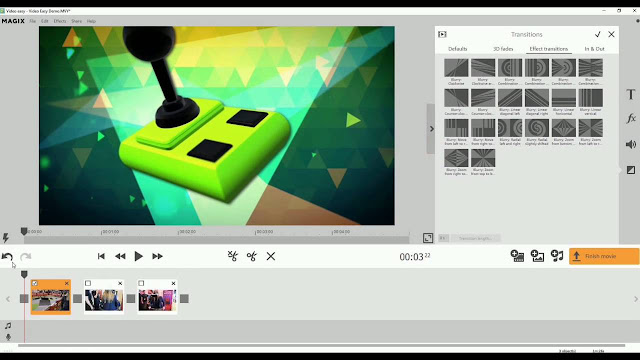640x360 pixels.
Task: Close the Transitions panel
Action: point(611,34)
